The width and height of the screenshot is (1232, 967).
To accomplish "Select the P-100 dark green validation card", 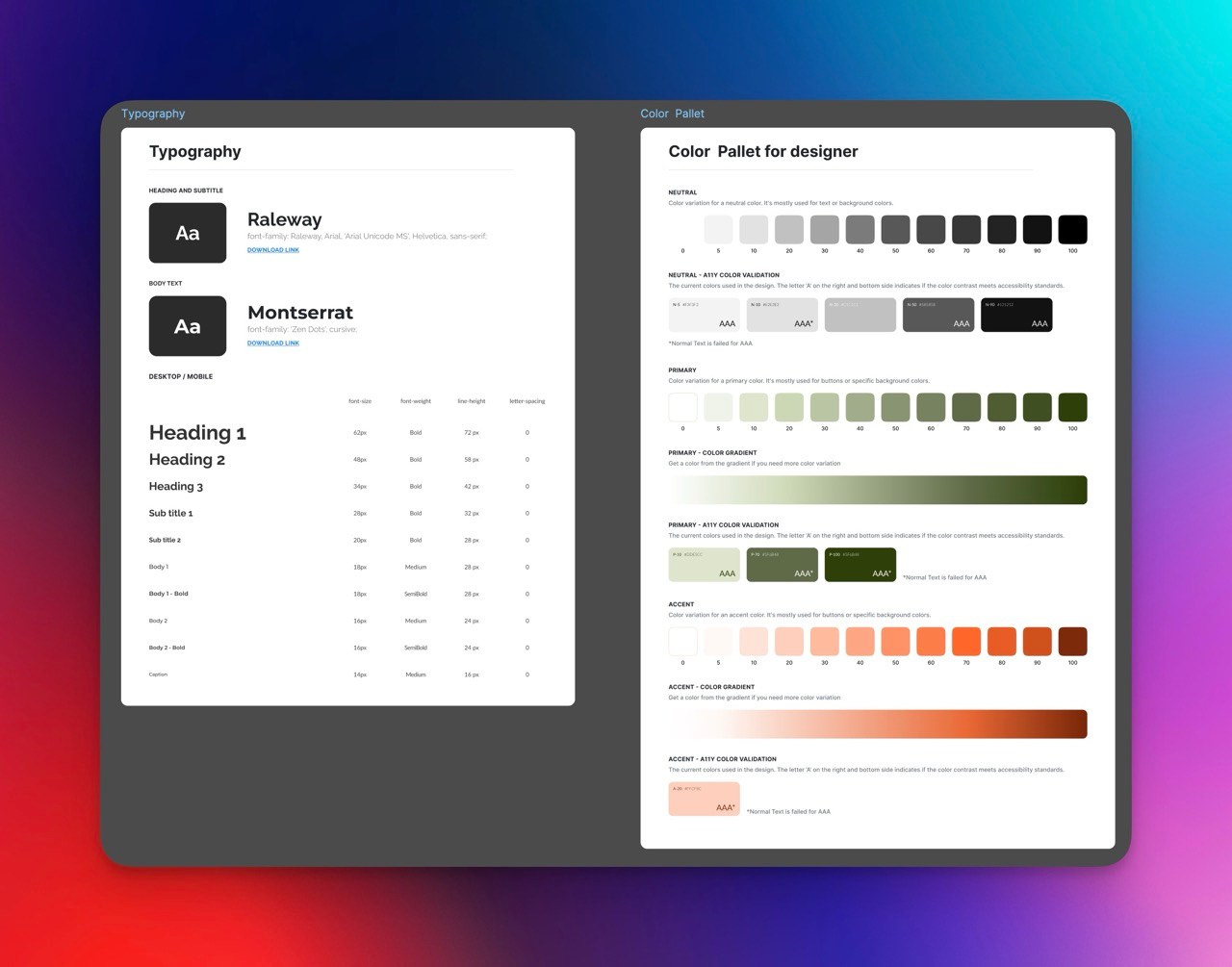I will (860, 565).
